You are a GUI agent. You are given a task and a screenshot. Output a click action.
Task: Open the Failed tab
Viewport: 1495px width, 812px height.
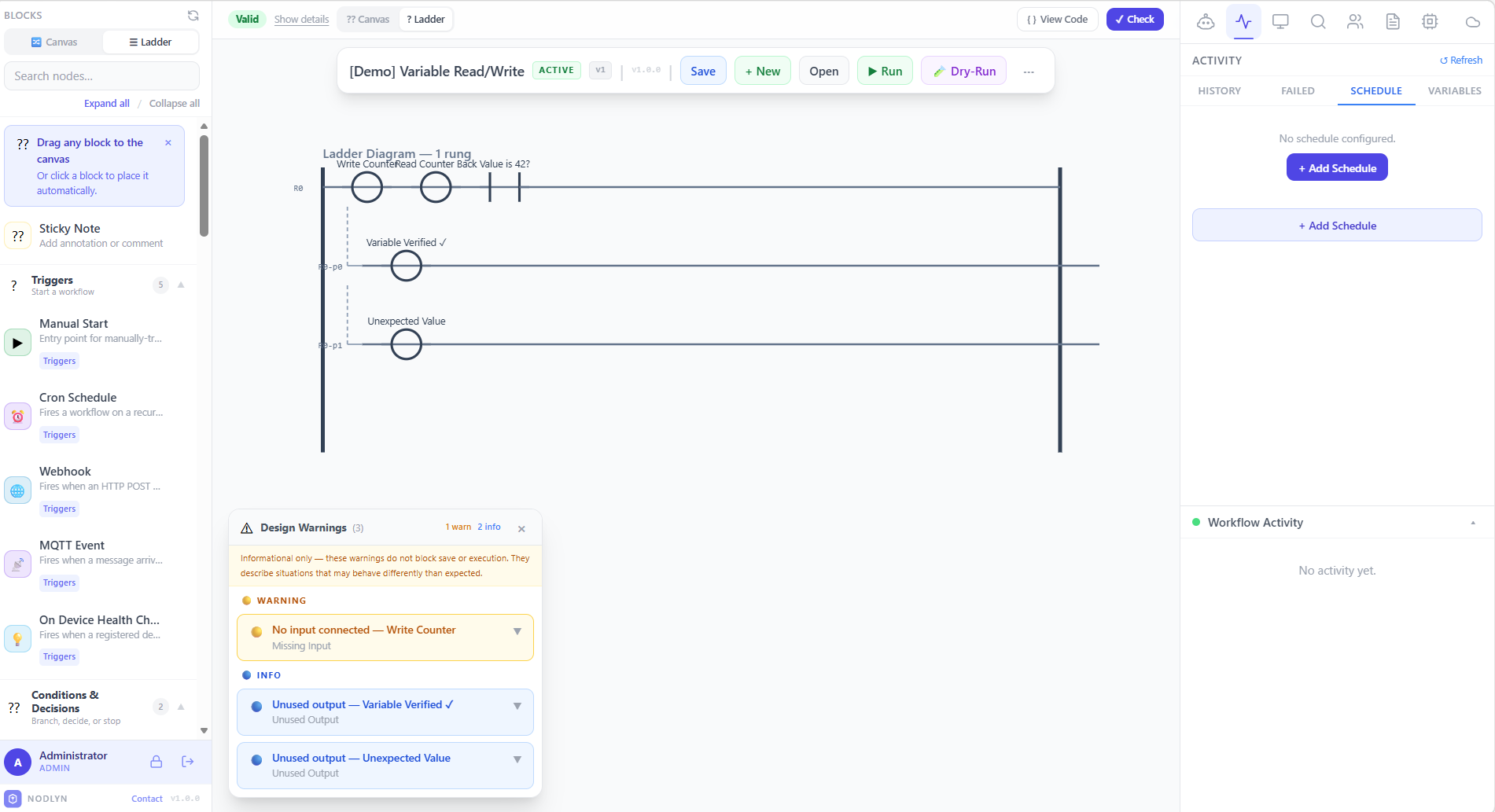(1298, 91)
